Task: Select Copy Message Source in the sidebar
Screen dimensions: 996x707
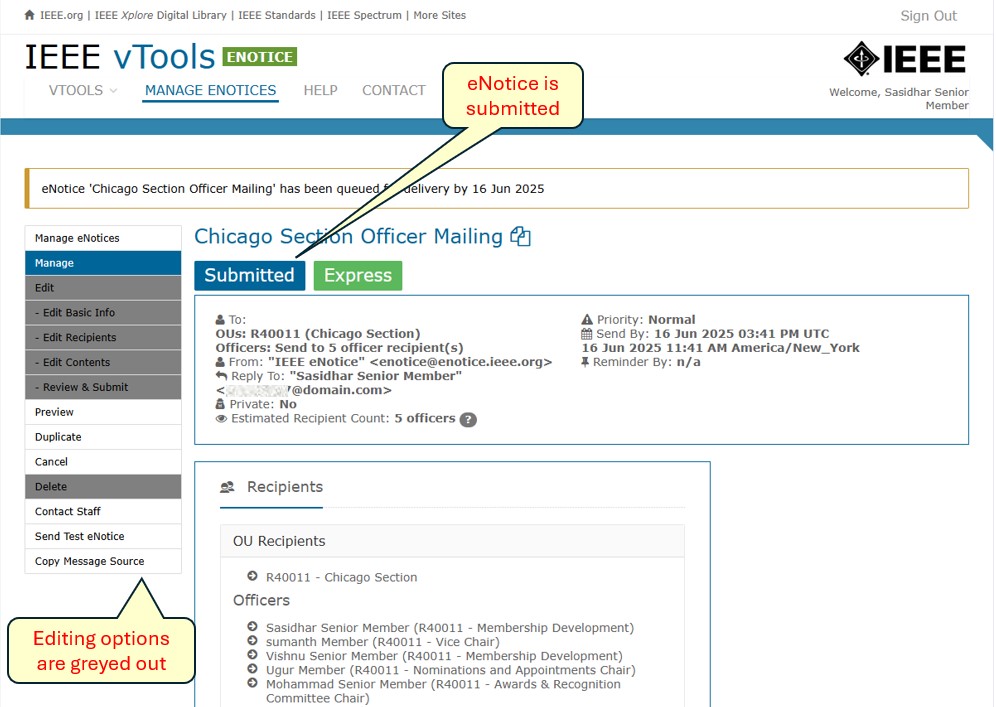Action: point(103,561)
